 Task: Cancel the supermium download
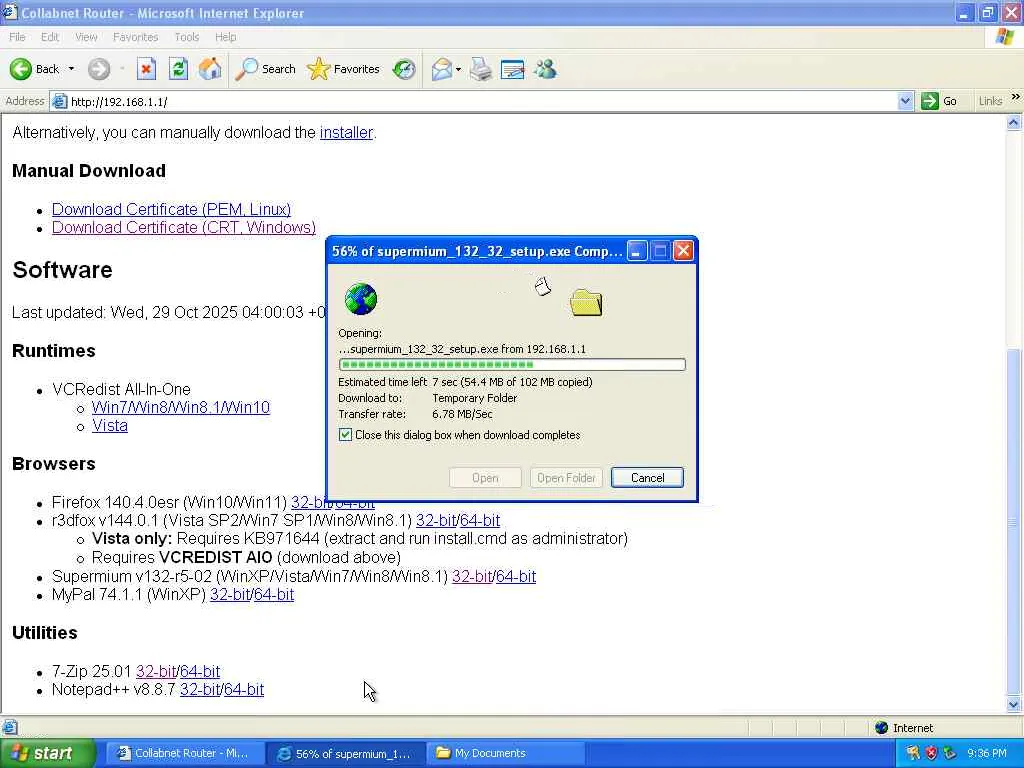[647, 477]
